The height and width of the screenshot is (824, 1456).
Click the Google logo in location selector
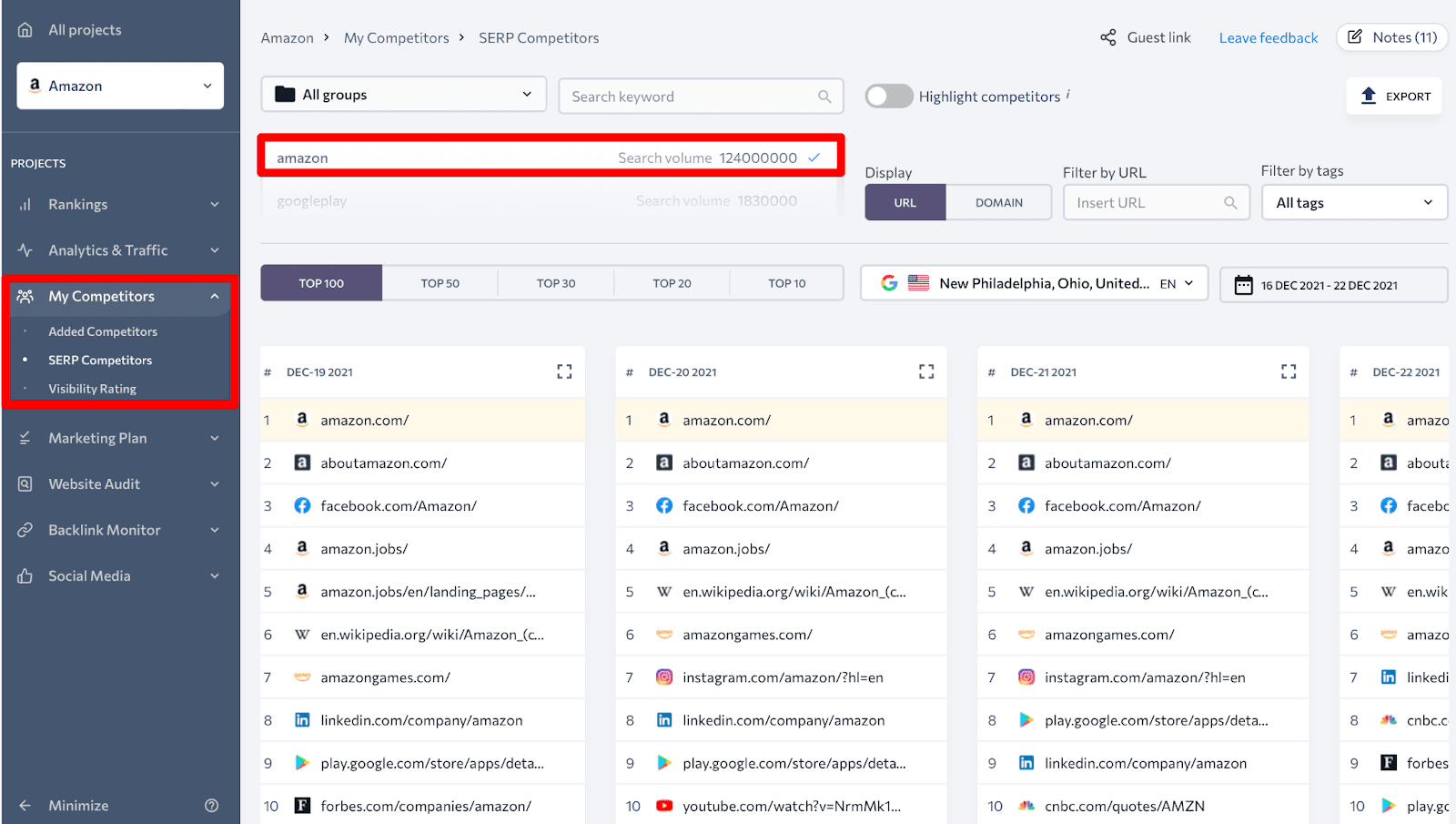click(x=889, y=283)
